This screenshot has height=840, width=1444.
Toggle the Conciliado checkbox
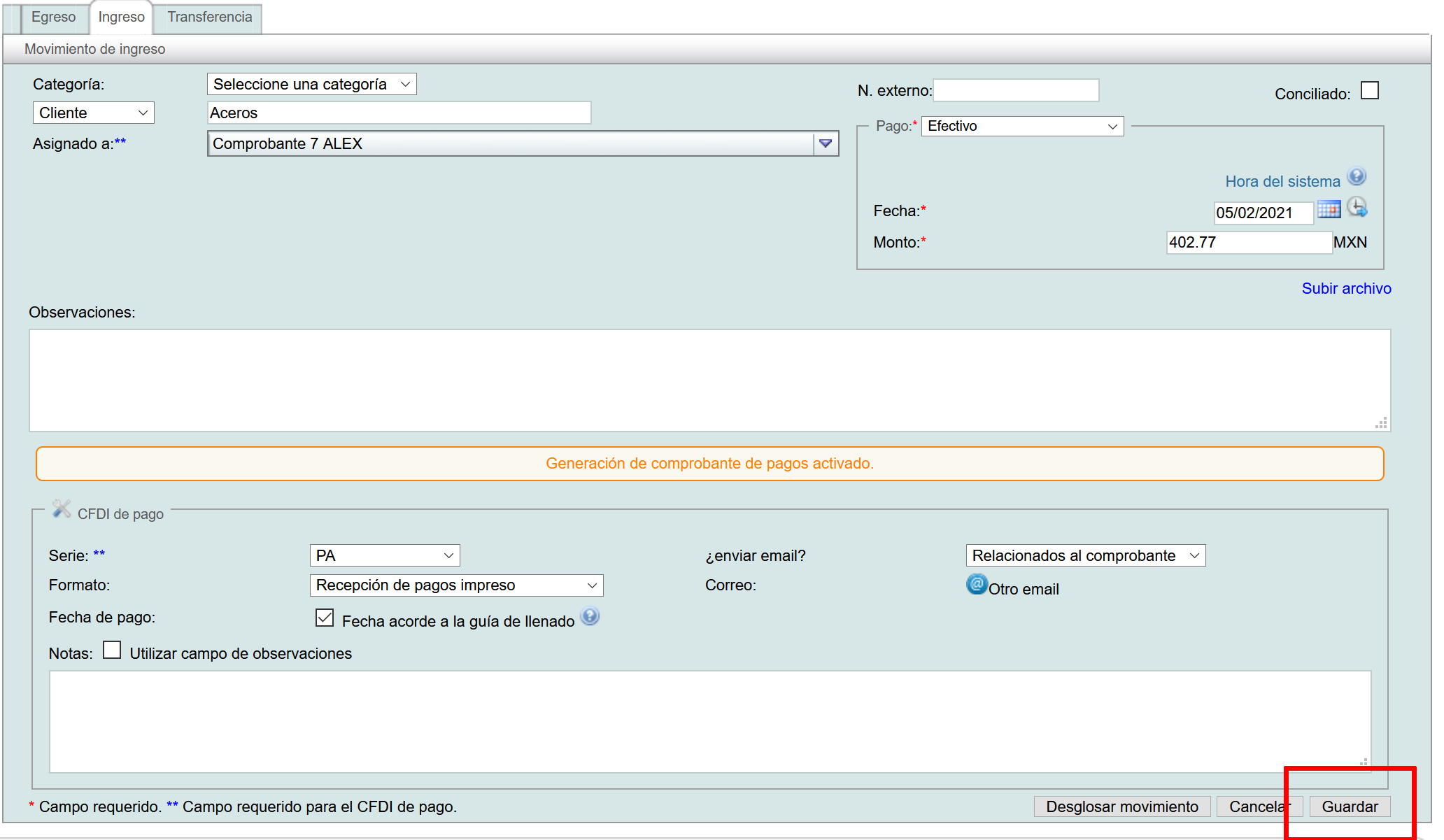pos(1369,91)
